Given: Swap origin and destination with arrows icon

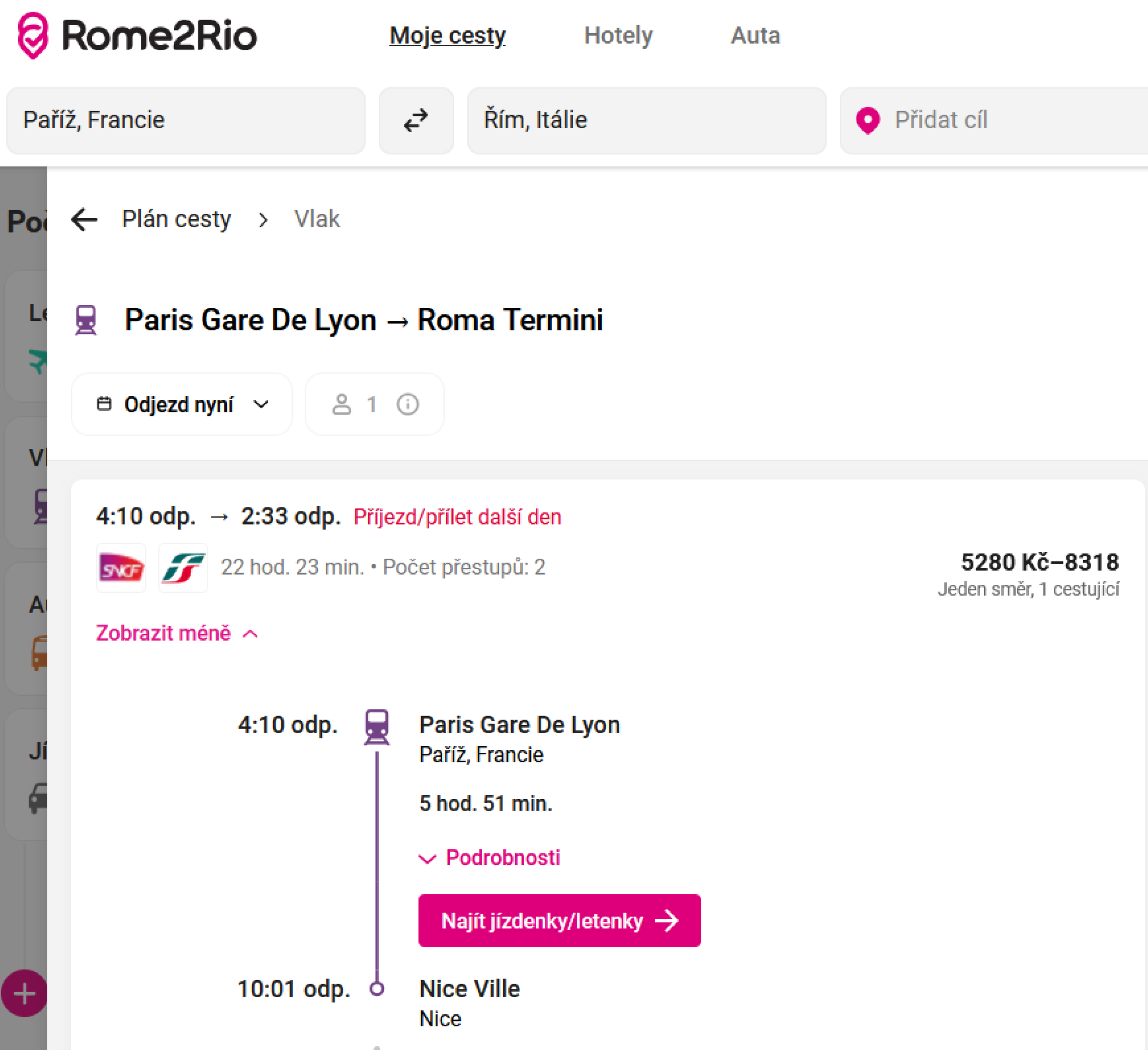Looking at the screenshot, I should click(416, 120).
